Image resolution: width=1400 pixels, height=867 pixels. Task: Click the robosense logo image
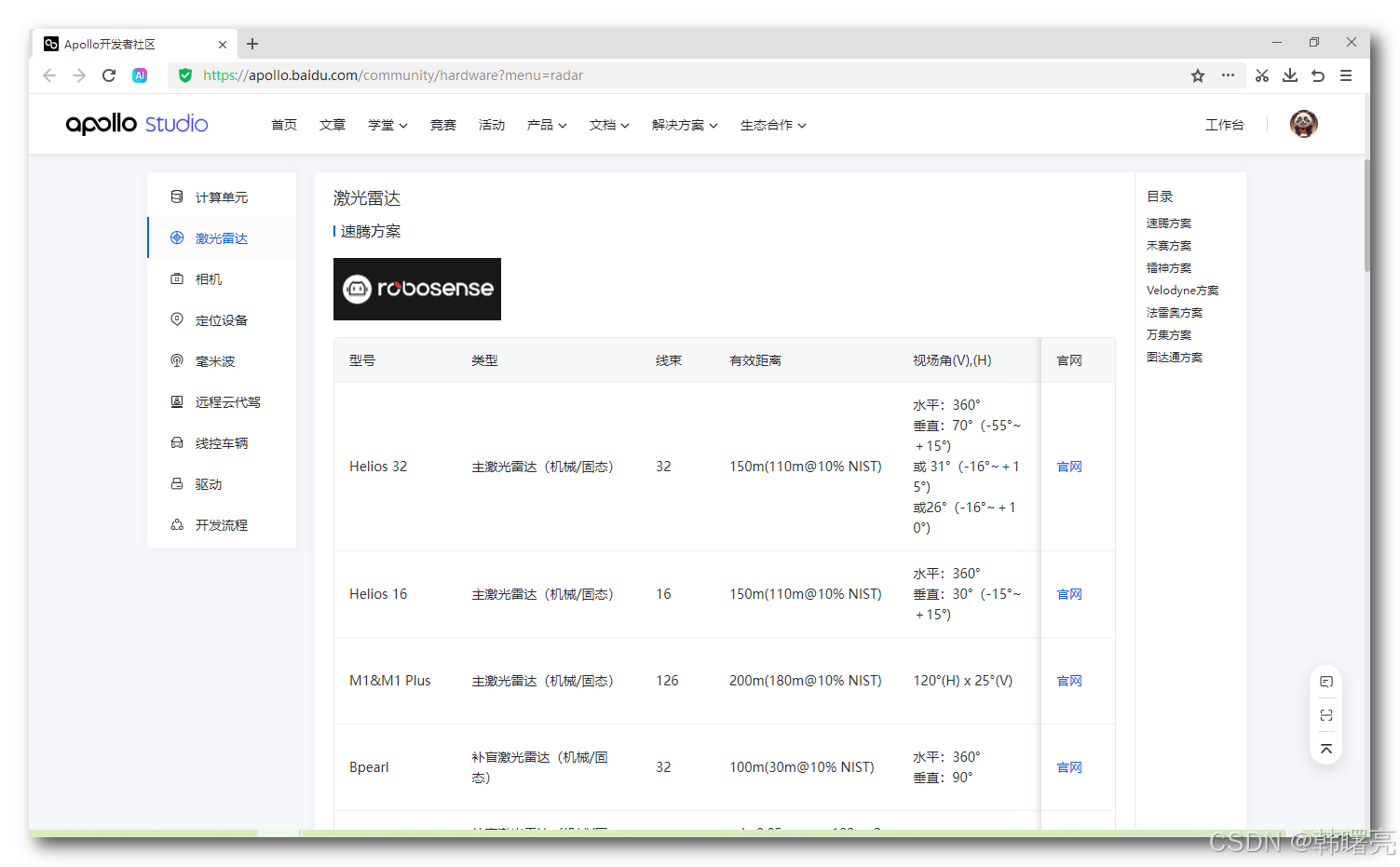click(x=417, y=289)
